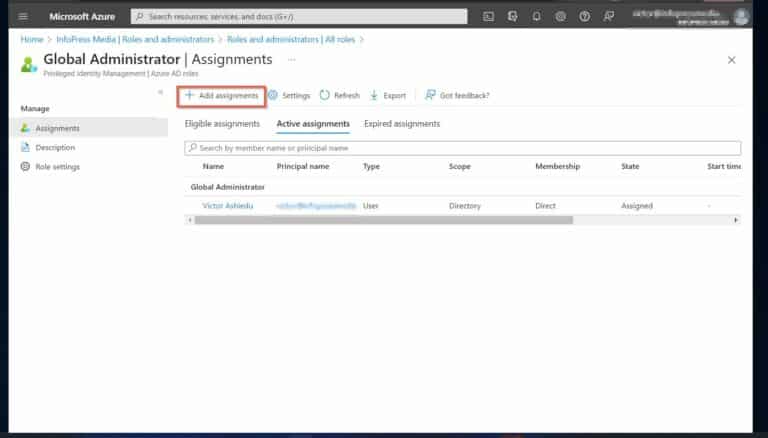Click the horizontal scrollbar thumb

[384, 220]
